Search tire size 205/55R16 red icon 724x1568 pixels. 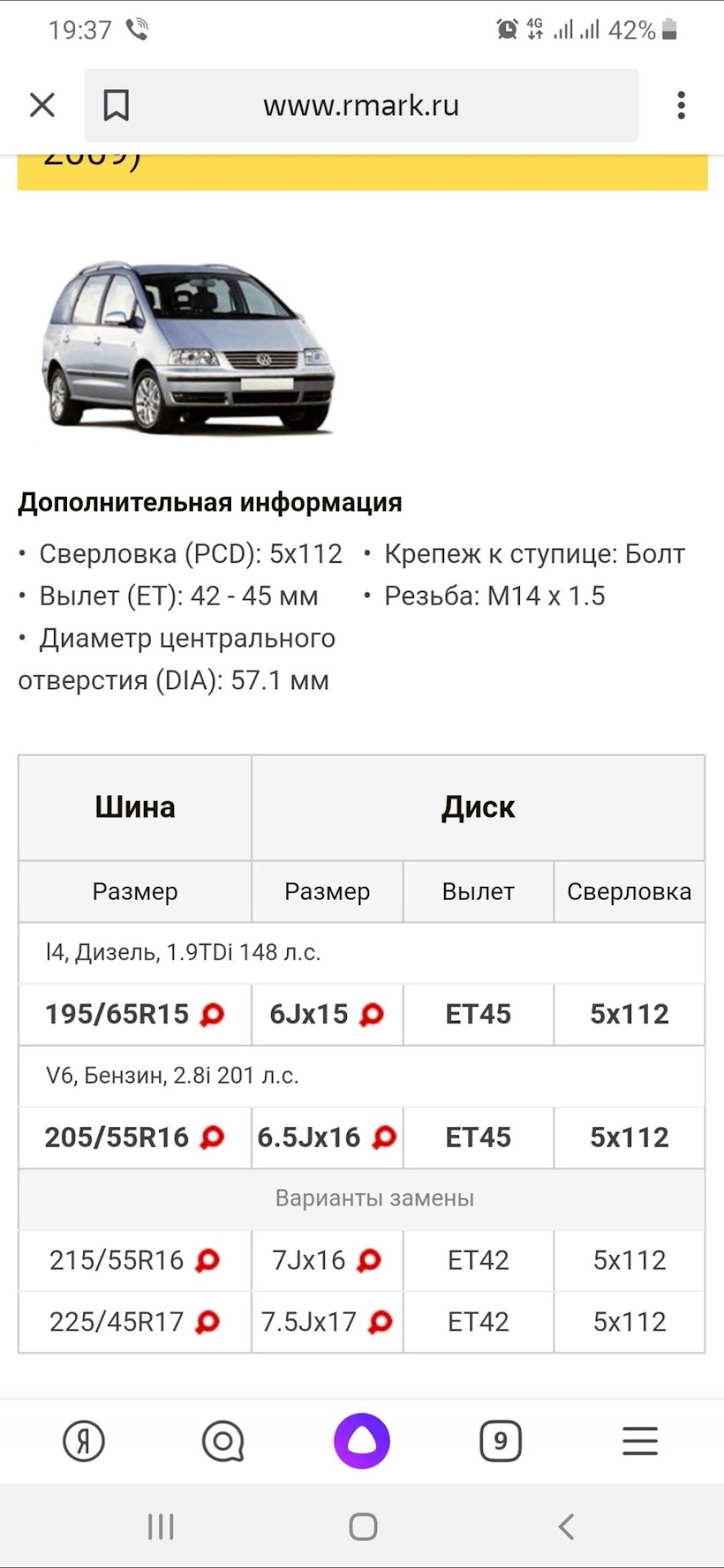pyautogui.click(x=212, y=1137)
